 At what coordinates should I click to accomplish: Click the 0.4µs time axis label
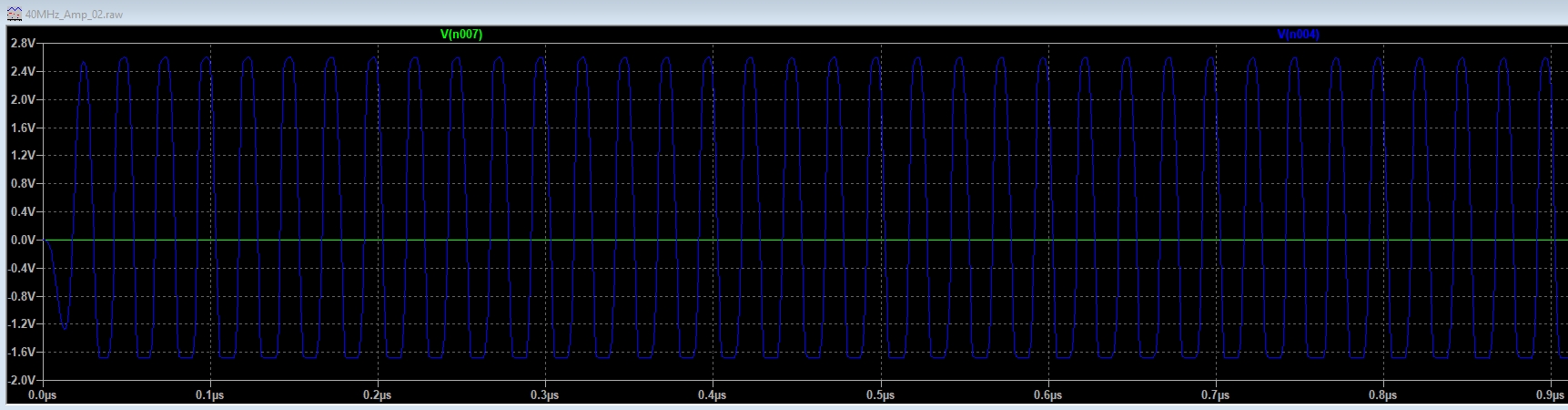click(x=713, y=395)
